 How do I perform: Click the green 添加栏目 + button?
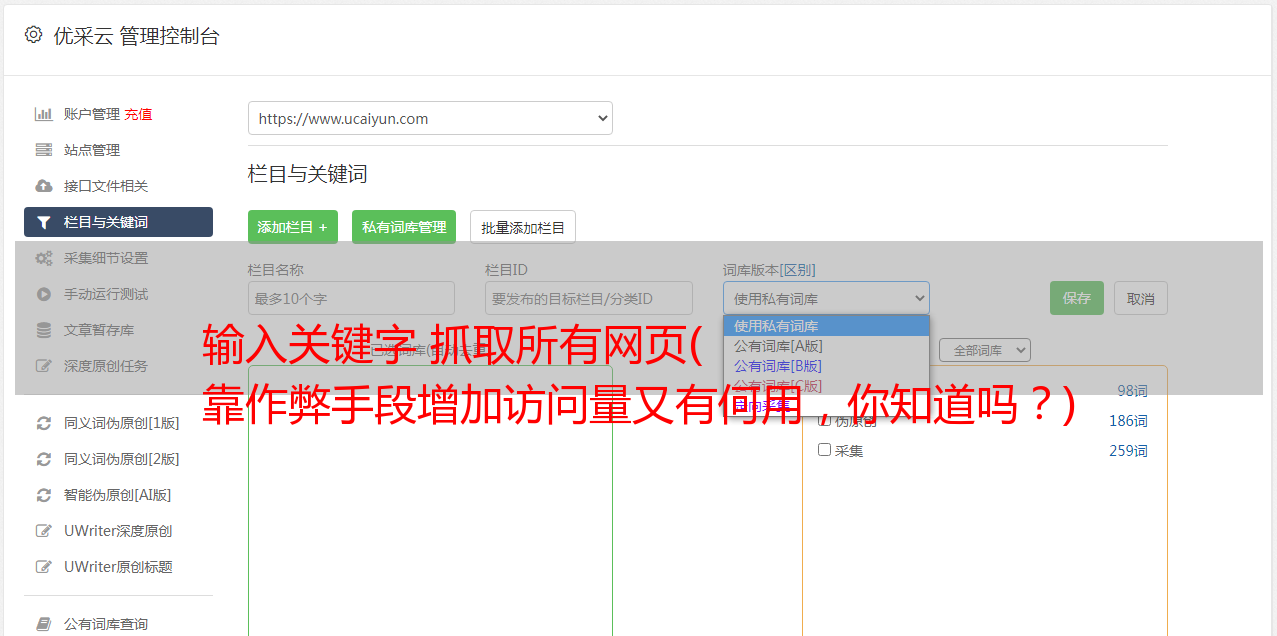(x=293, y=227)
